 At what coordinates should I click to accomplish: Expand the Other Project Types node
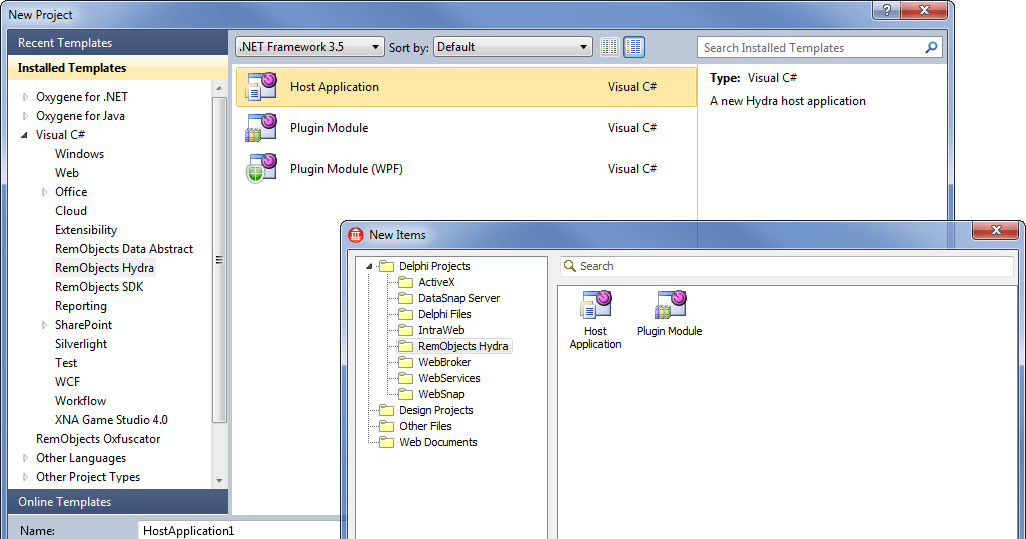coord(26,477)
